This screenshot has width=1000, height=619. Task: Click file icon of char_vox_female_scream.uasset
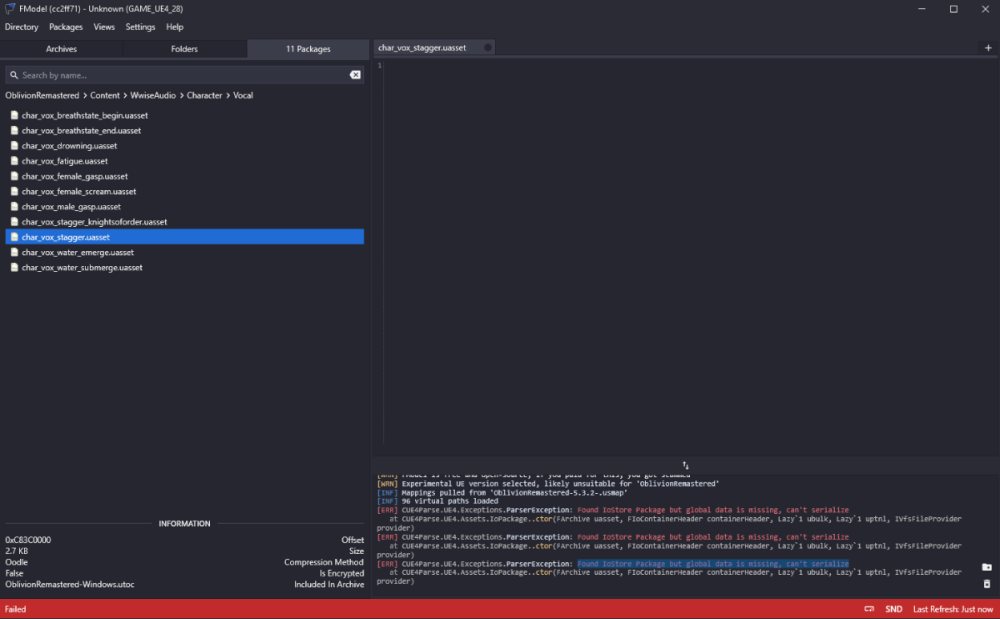14,191
